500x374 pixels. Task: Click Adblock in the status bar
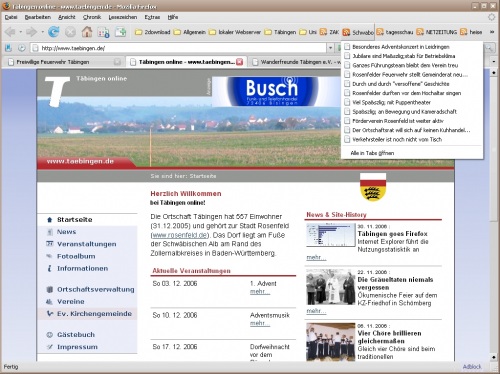(472, 367)
